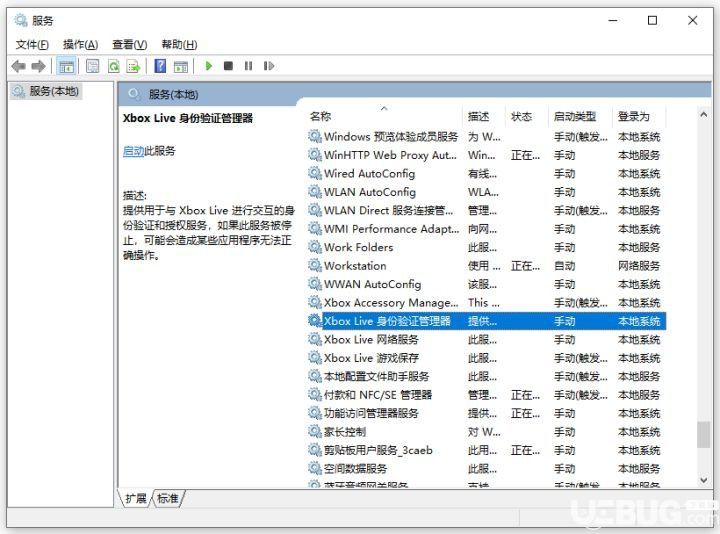
Task: Open Help with the question mark icon
Action: (160, 66)
